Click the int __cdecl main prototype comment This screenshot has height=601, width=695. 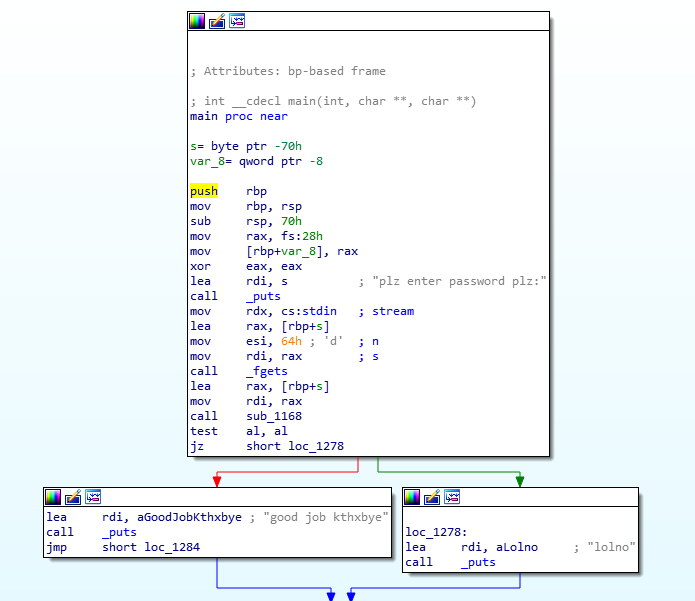pos(333,101)
